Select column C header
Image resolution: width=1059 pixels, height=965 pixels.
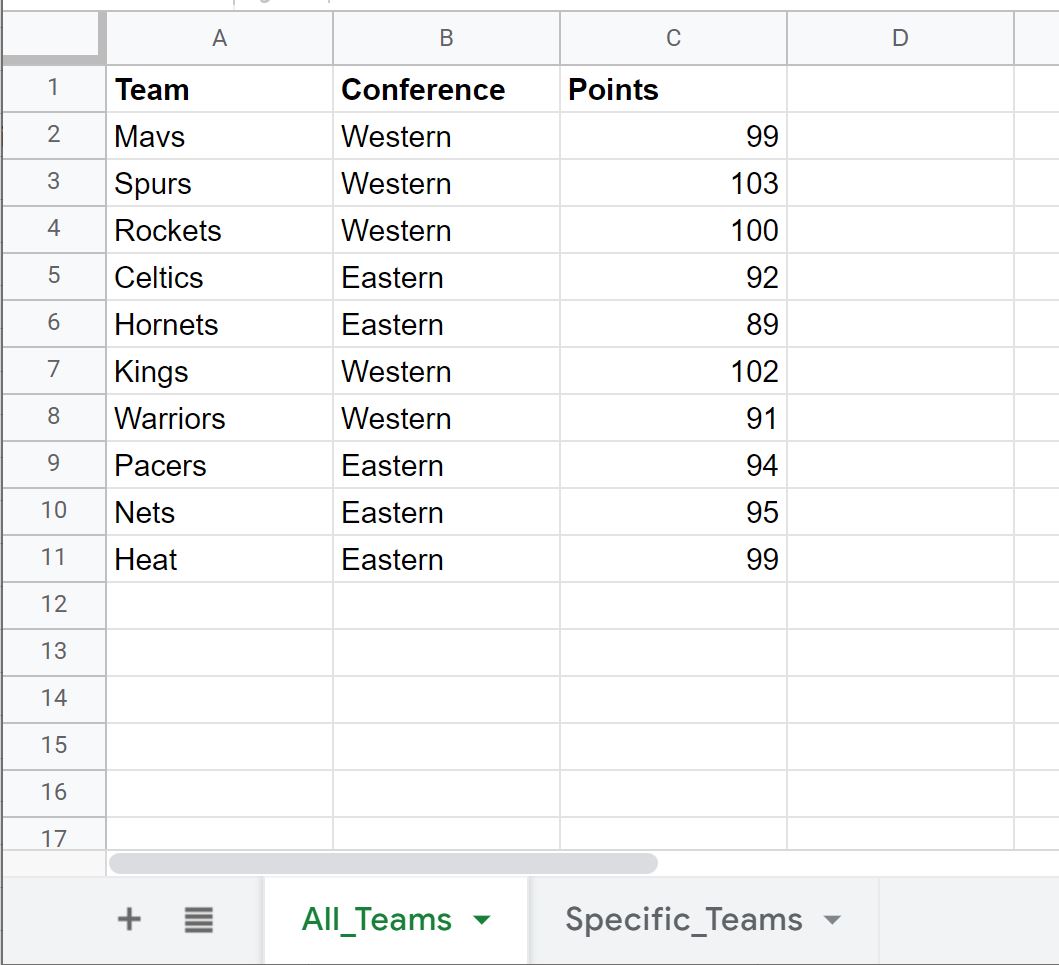click(673, 38)
